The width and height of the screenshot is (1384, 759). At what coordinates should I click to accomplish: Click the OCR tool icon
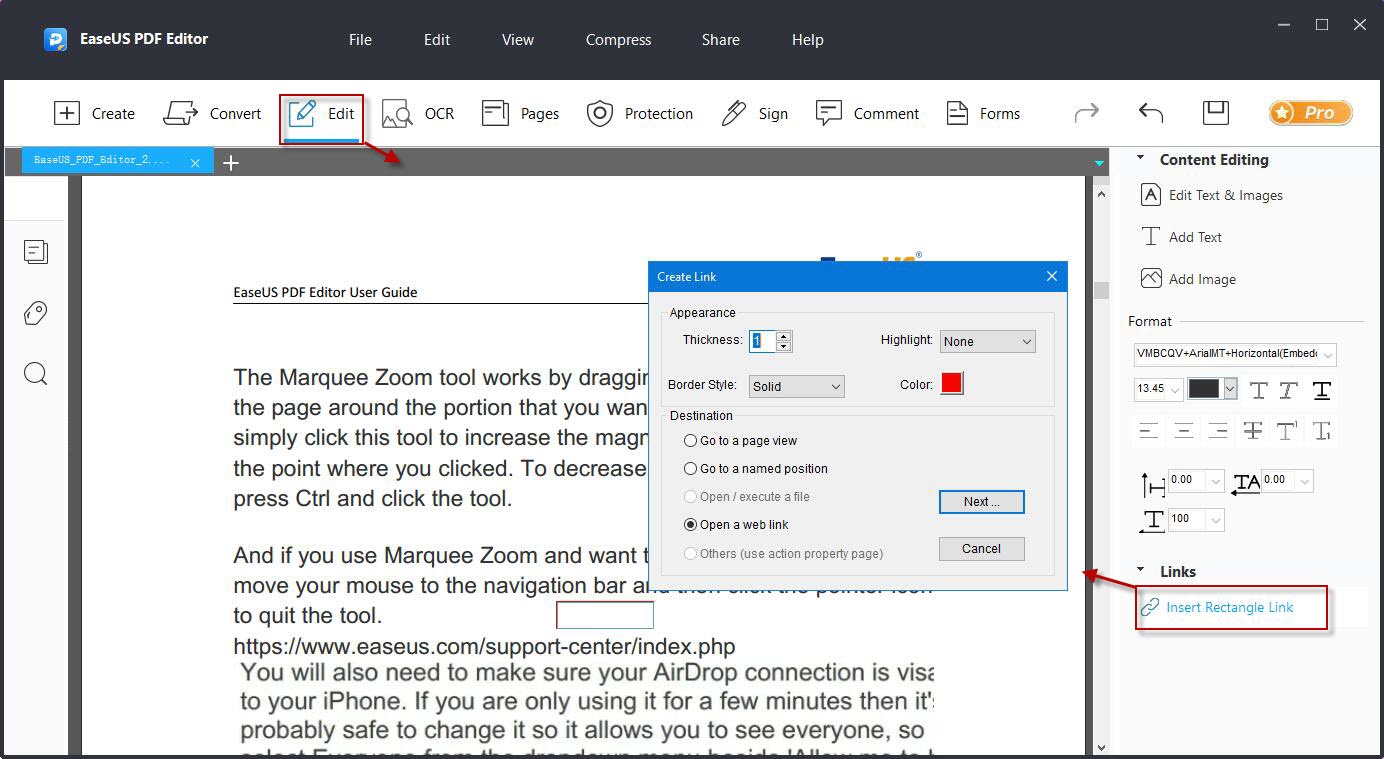398,113
